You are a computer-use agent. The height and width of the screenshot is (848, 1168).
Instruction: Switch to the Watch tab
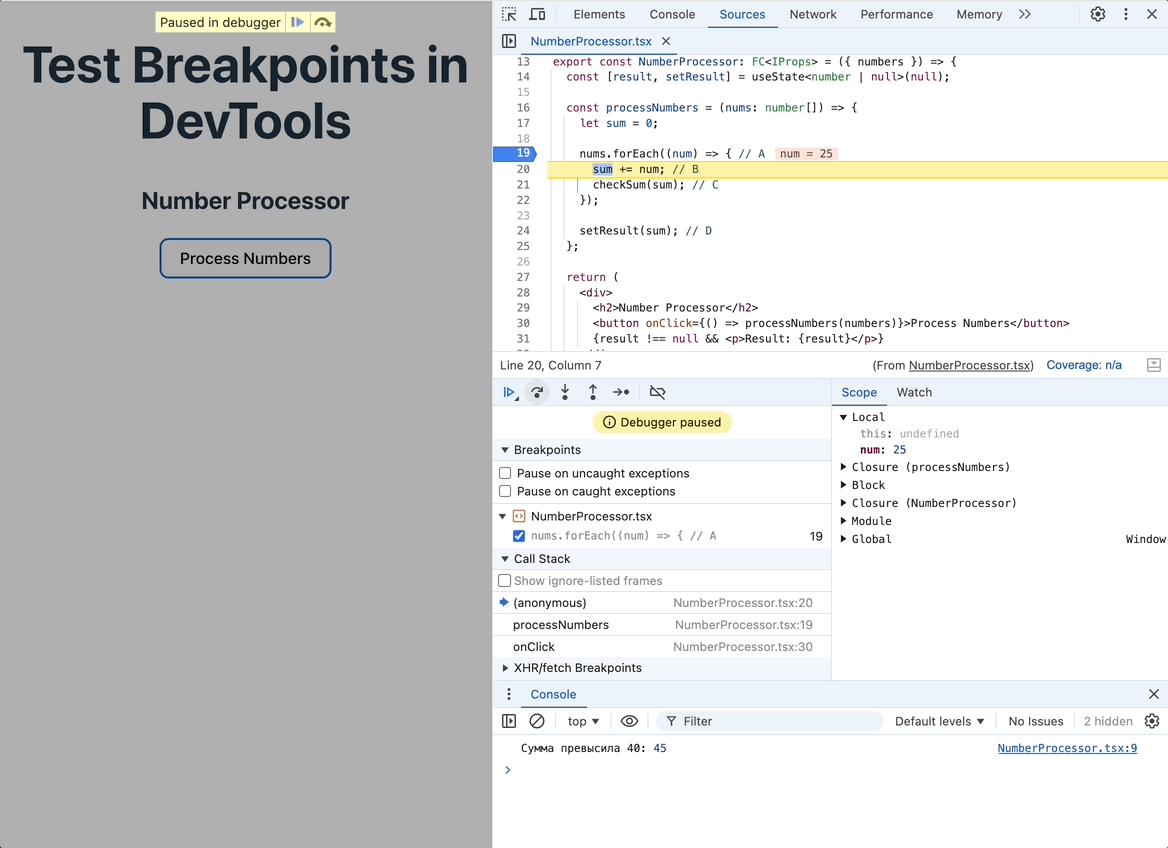914,392
